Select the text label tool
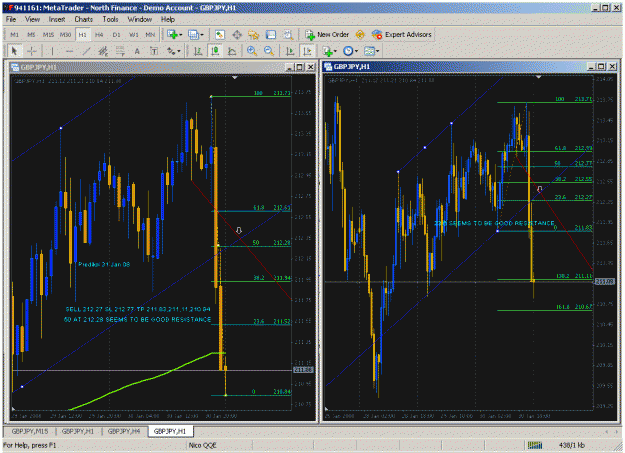The image size is (625, 453). pyautogui.click(x=154, y=51)
